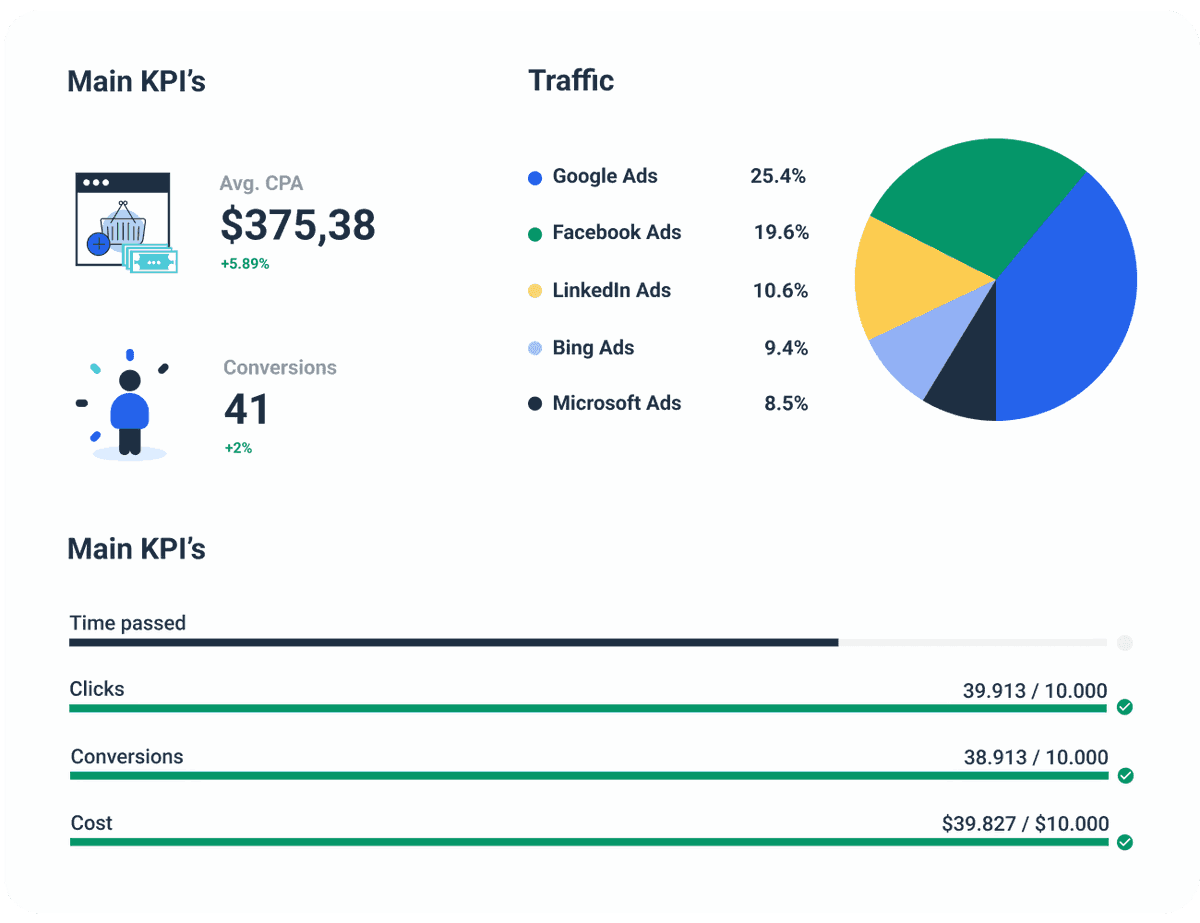Click the blue Google Ads legend dot

pos(537,176)
